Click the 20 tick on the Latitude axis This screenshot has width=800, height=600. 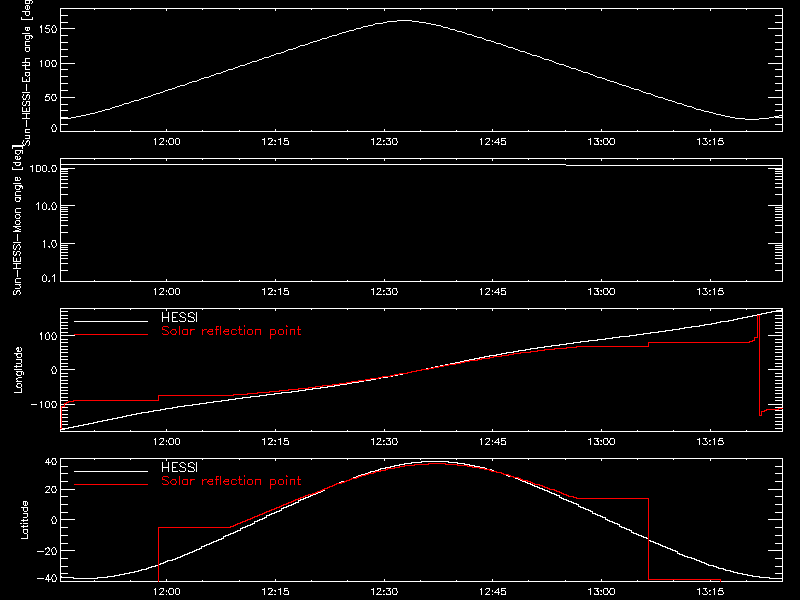pyautogui.click(x=52, y=490)
